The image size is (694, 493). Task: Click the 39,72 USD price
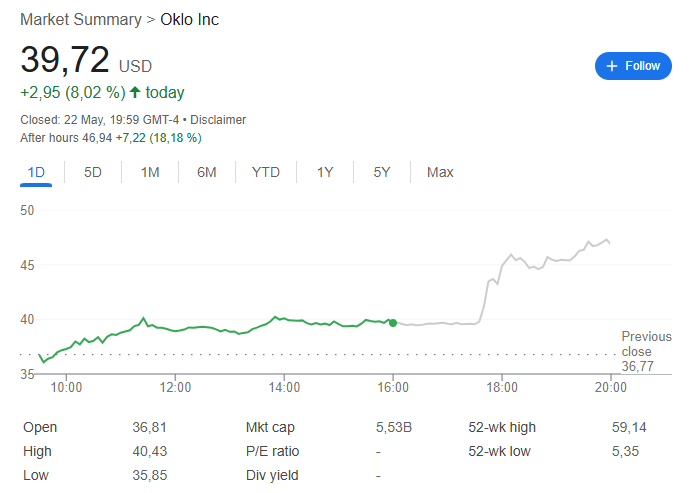(85, 61)
